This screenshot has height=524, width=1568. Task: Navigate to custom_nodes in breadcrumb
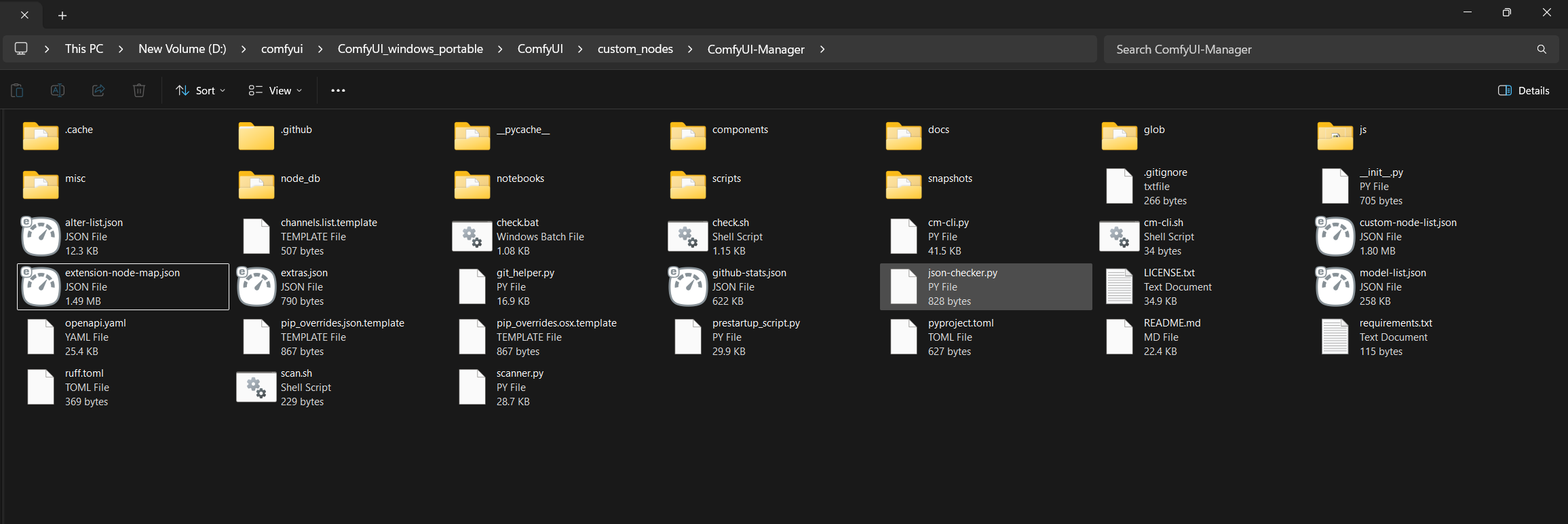pos(635,49)
